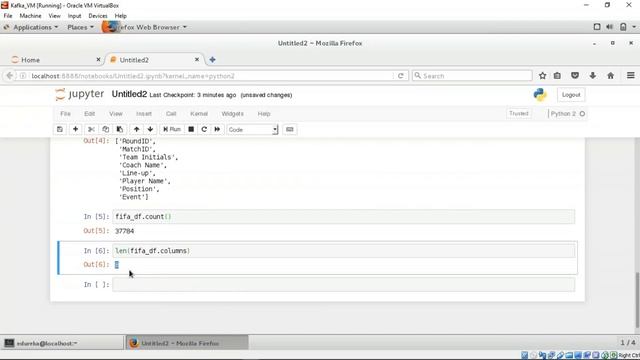The height and width of the screenshot is (360, 640).
Task: Open the Jupyter Help menu
Action: point(264,114)
